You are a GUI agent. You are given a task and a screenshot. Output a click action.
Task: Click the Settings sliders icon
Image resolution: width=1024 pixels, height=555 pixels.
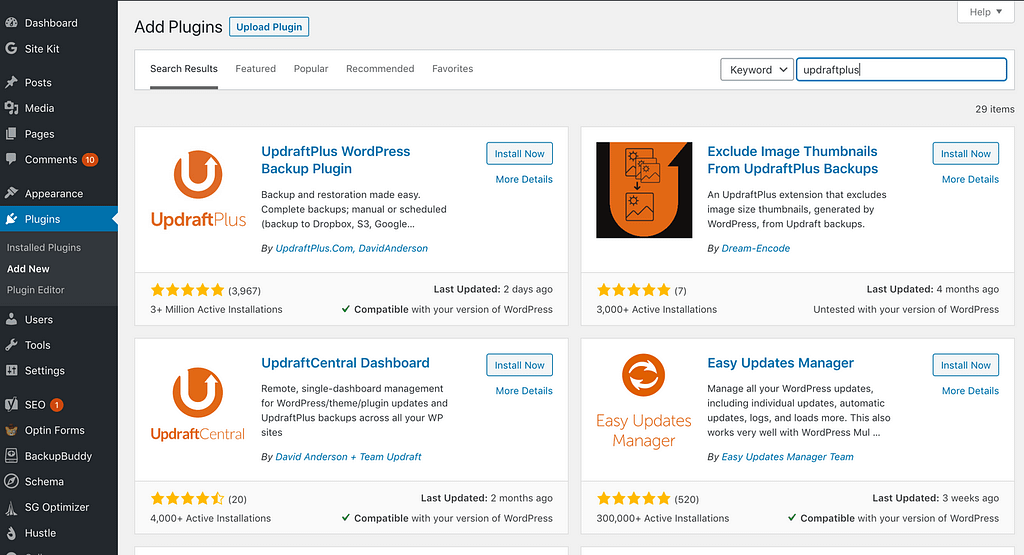coord(11,370)
